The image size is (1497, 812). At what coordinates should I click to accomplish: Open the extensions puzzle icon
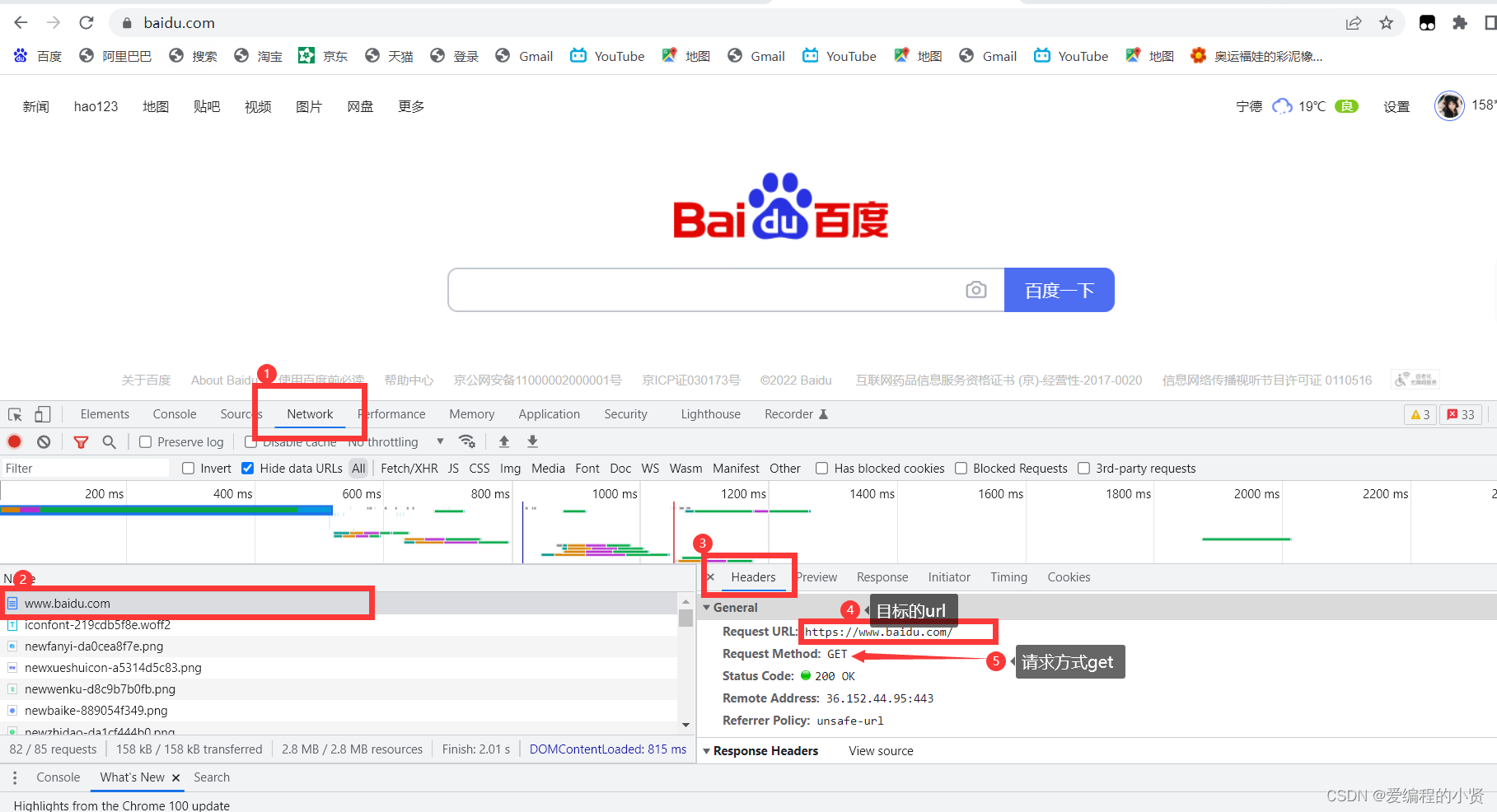click(x=1460, y=23)
